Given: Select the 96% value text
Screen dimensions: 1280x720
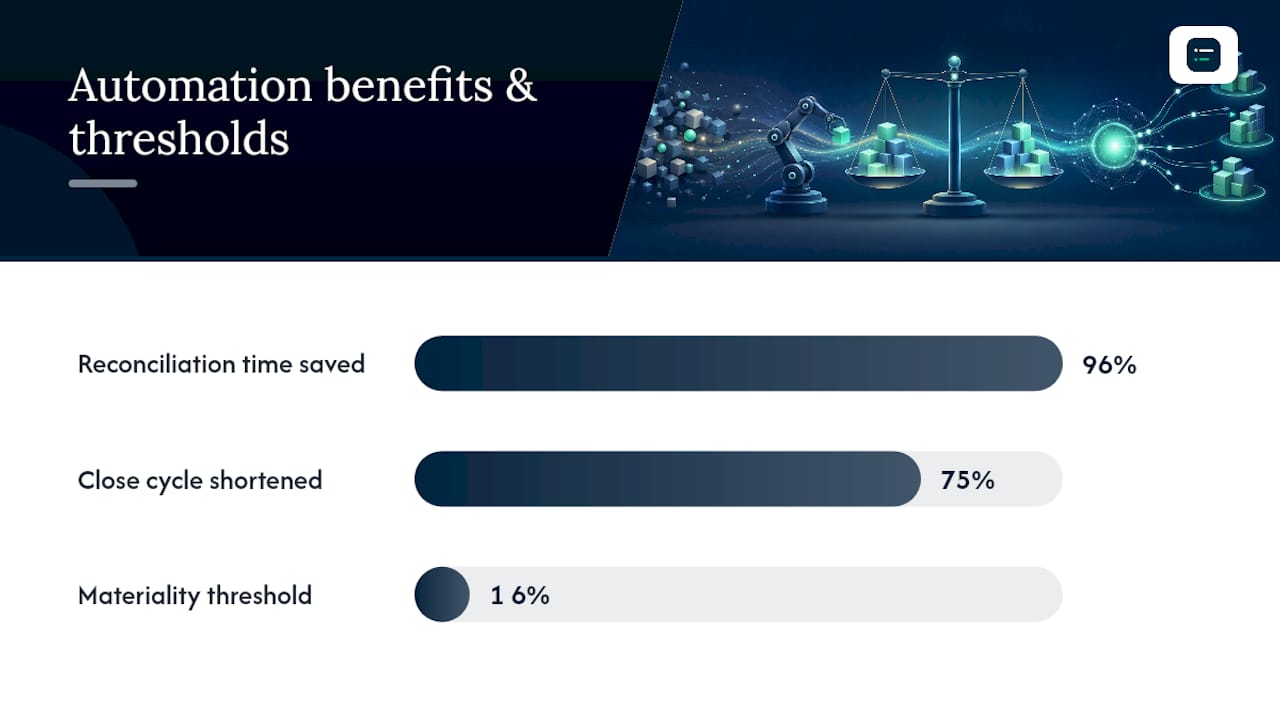Looking at the screenshot, I should pyautogui.click(x=1110, y=365).
